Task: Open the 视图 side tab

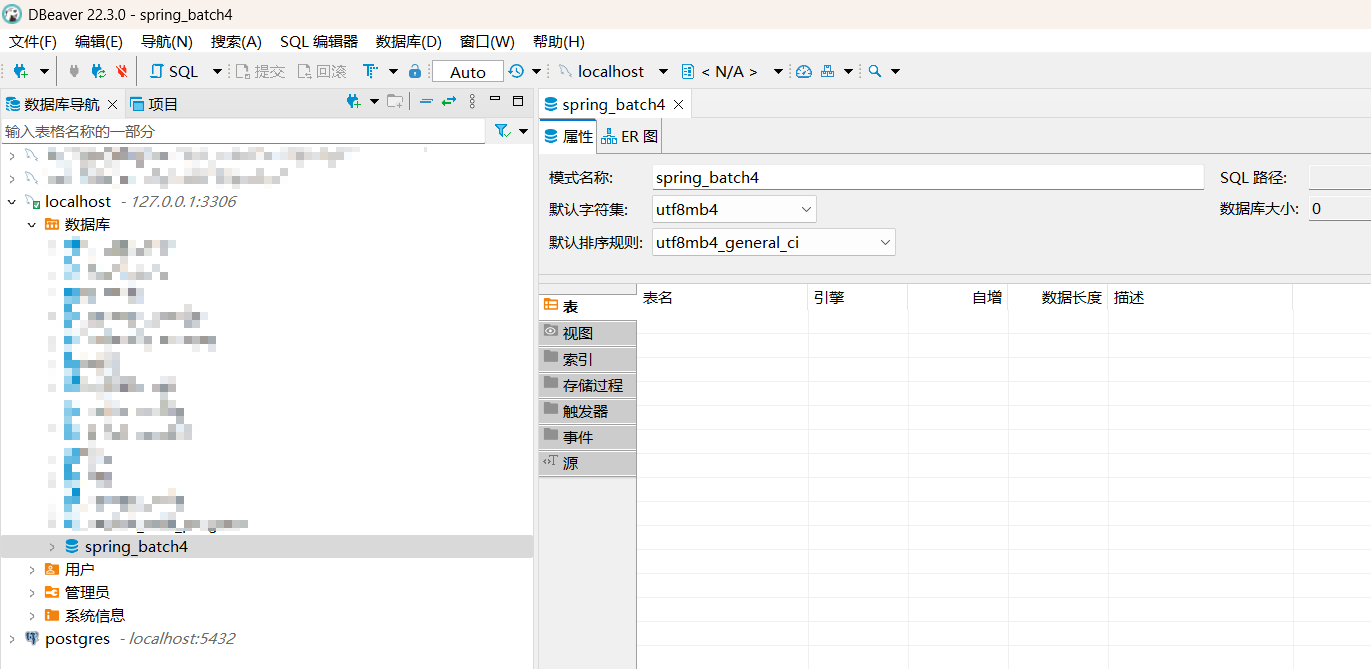Action: tap(588, 333)
